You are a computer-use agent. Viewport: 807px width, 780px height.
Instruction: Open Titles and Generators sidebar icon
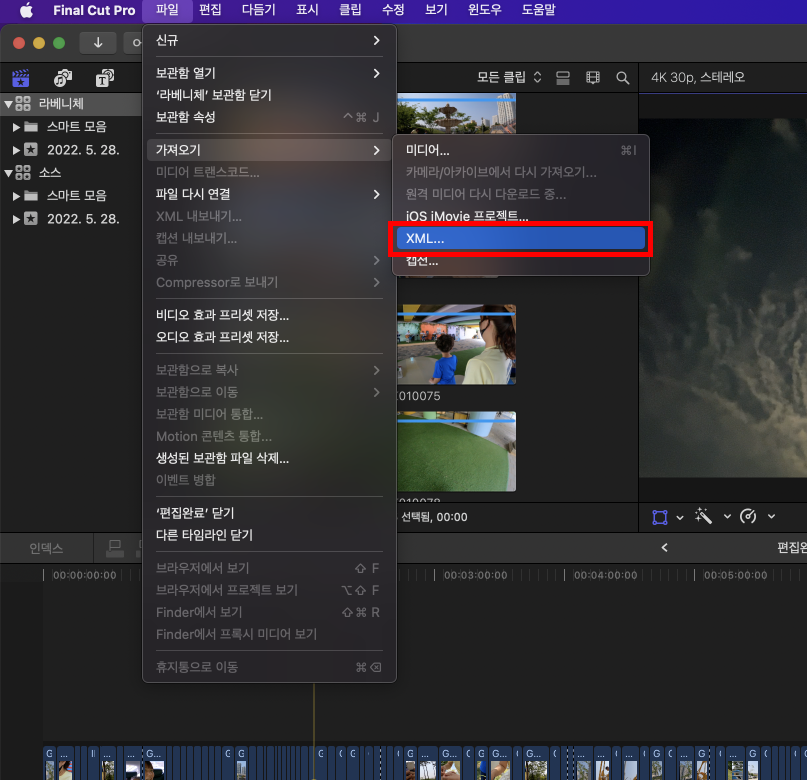point(104,78)
